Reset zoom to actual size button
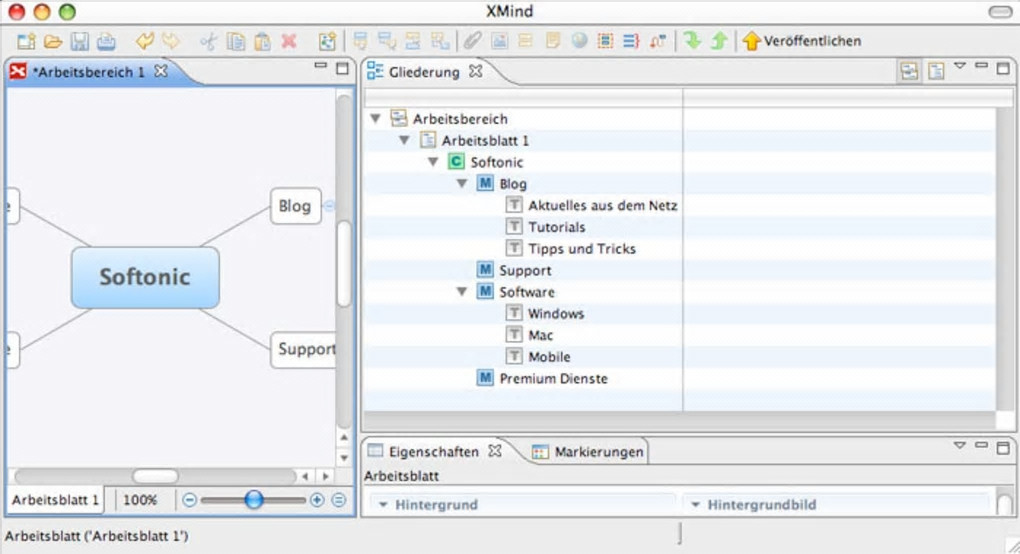This screenshot has height=554, width=1020. 339,500
